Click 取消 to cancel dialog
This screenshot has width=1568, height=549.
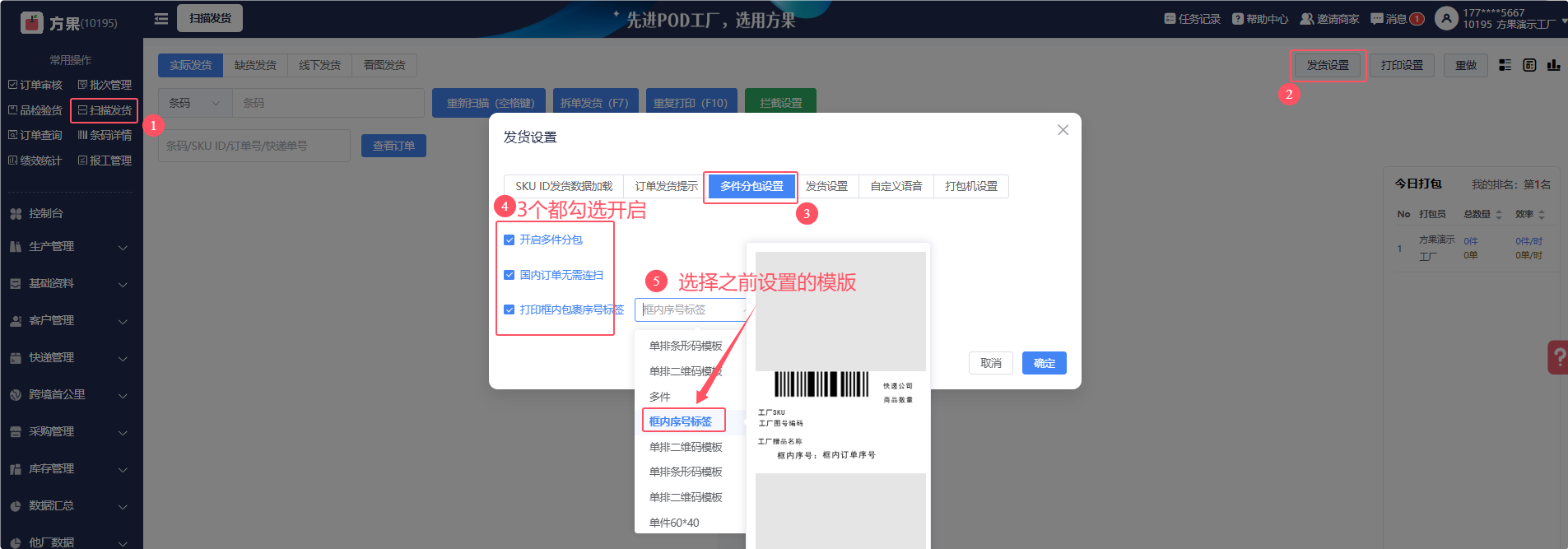991,363
